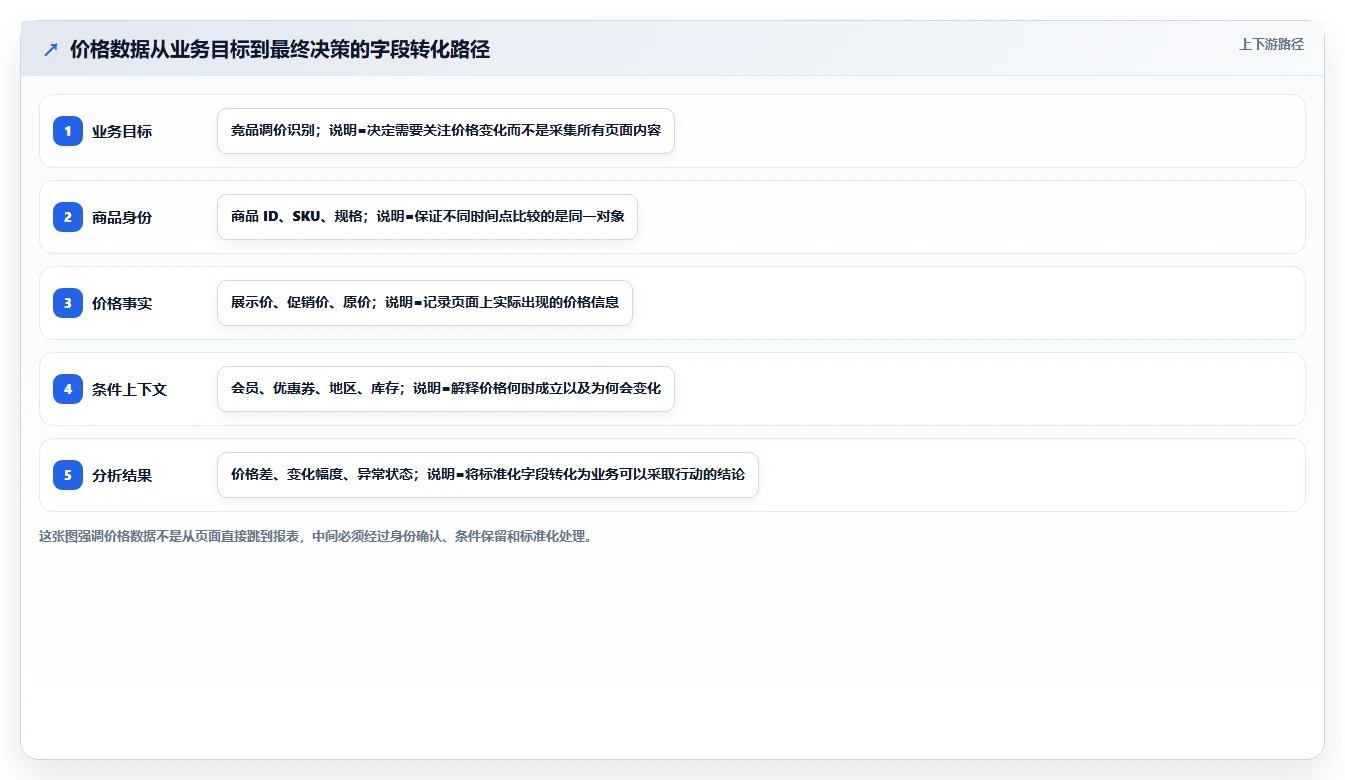Click the title 价格数据从业务目标到最终决策的字段转化路径
Image resolution: width=1345 pixels, height=780 pixels.
pos(280,49)
